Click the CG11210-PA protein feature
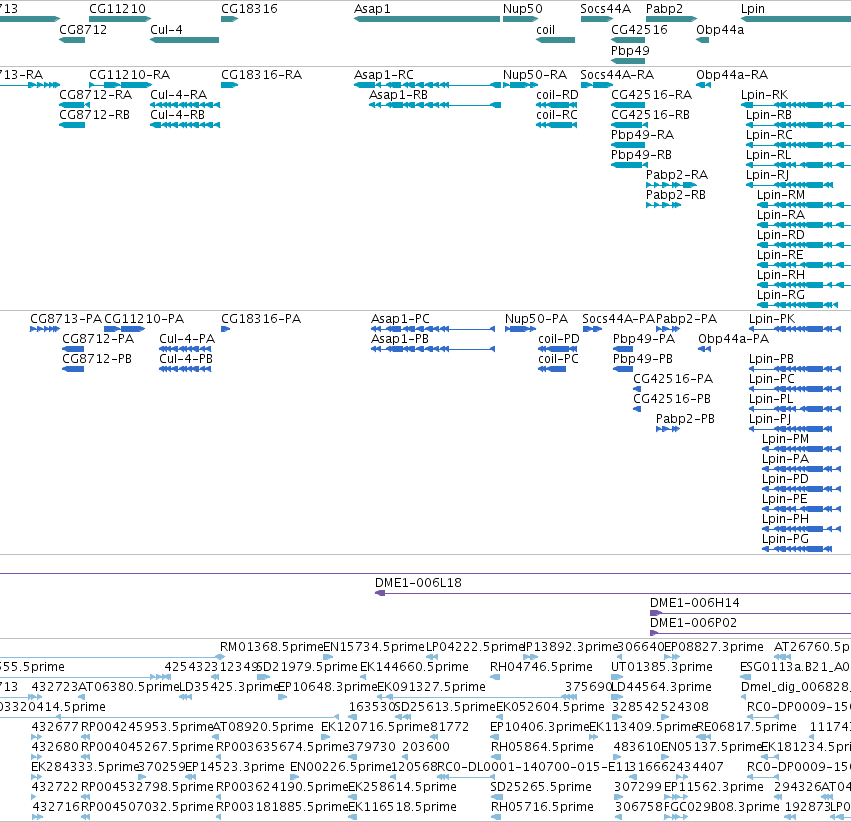 click(124, 329)
